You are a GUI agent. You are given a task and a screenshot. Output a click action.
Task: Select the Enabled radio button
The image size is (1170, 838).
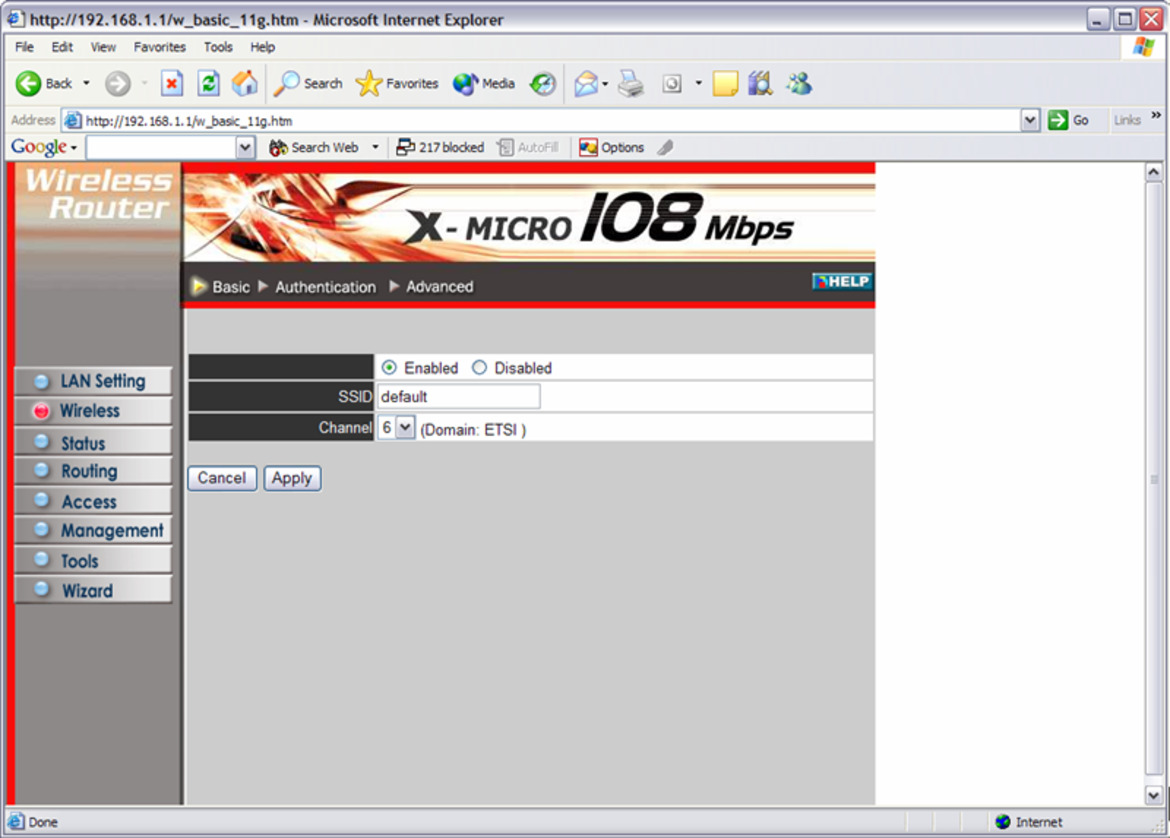pyautogui.click(x=389, y=367)
